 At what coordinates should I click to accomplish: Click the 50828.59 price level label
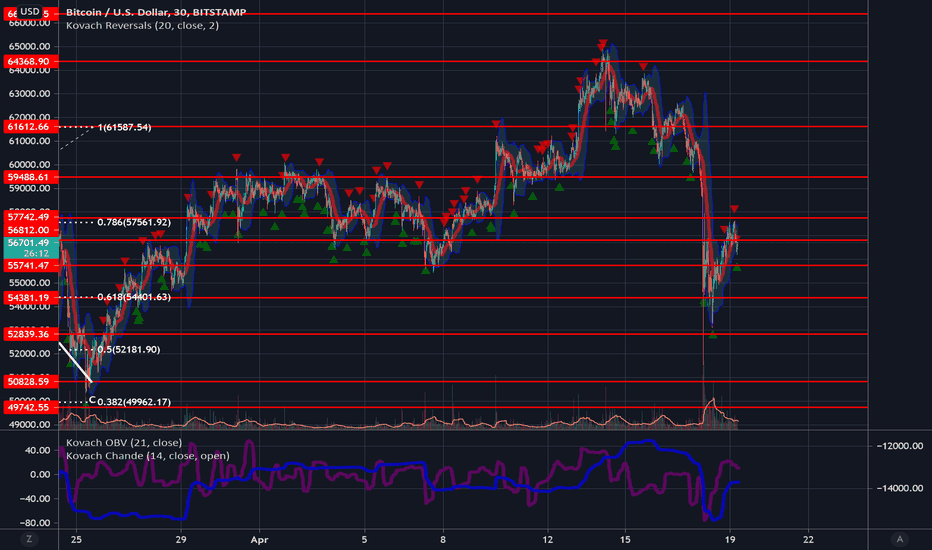click(x=31, y=382)
